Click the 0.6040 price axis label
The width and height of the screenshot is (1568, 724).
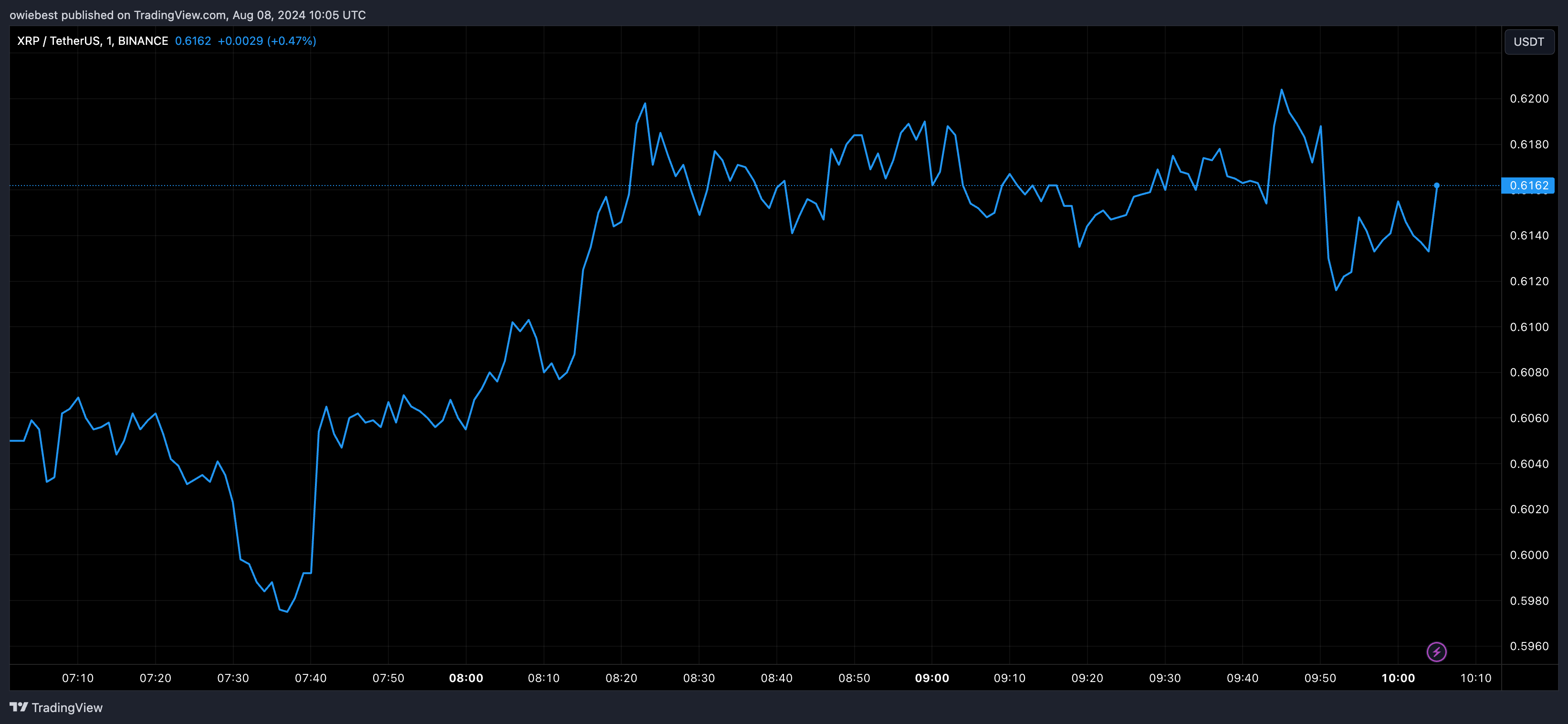tap(1529, 464)
